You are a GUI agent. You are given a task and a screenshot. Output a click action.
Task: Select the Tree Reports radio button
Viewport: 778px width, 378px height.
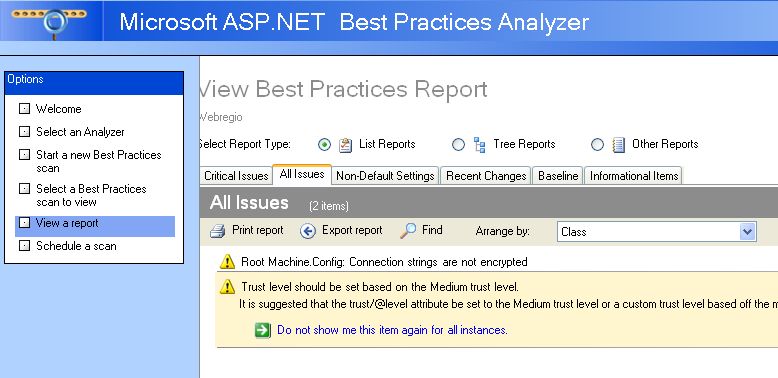458,144
